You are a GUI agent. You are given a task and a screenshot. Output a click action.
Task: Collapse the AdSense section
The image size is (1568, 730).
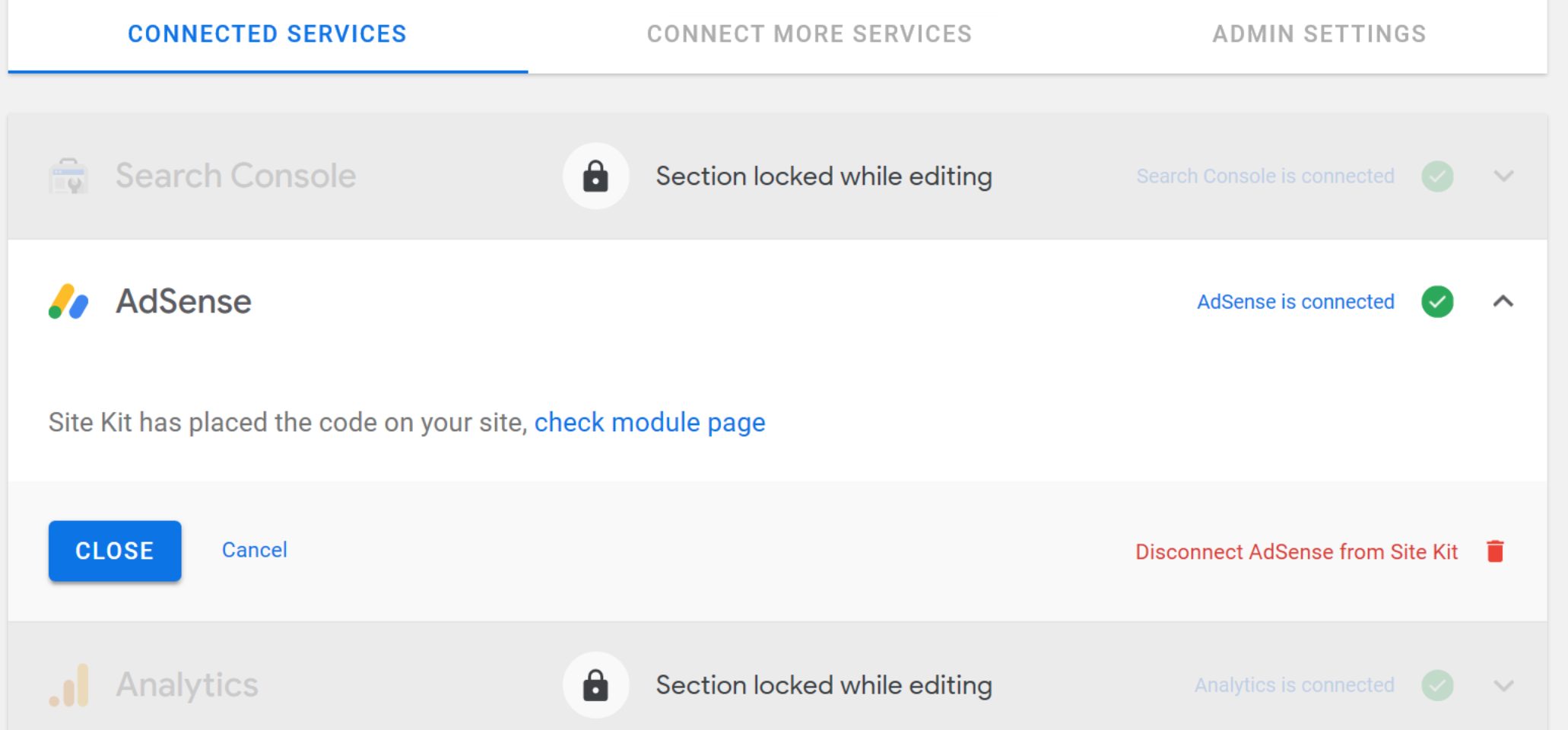pyautogui.click(x=1504, y=301)
